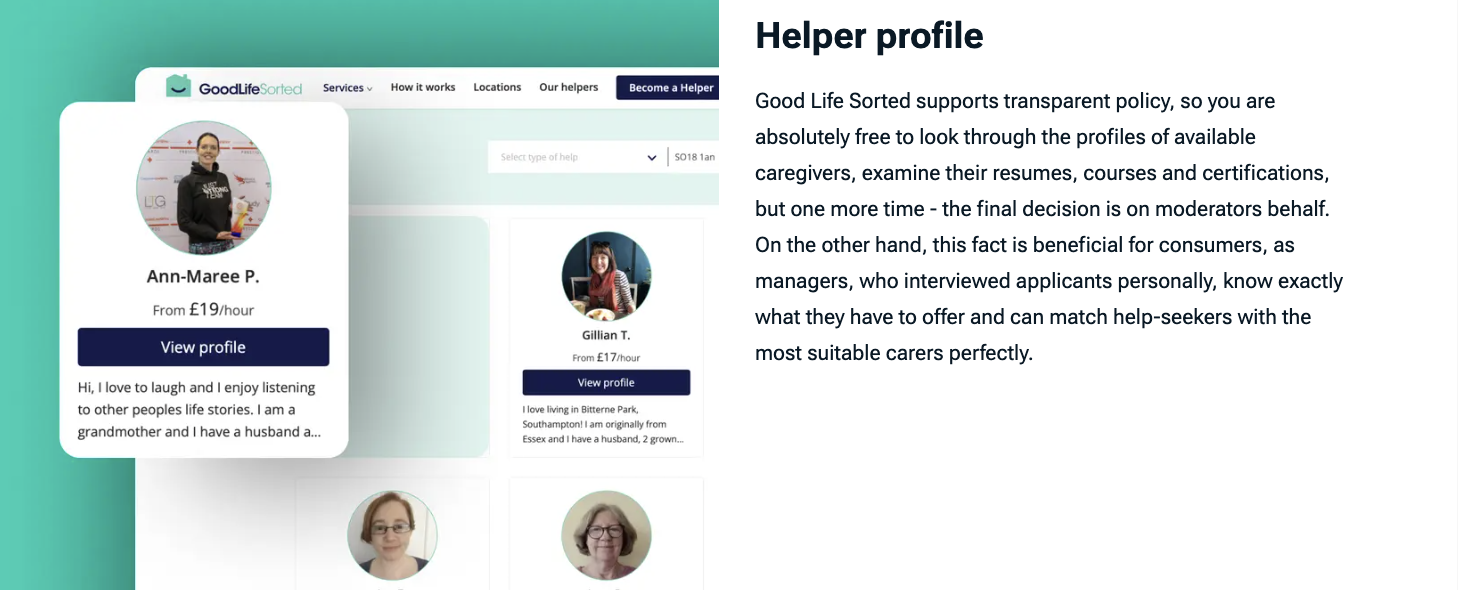This screenshot has height=590, width=1458.
Task: Click Gillian's "I love living in Bitterne Park" bio
Action: (x=603, y=424)
